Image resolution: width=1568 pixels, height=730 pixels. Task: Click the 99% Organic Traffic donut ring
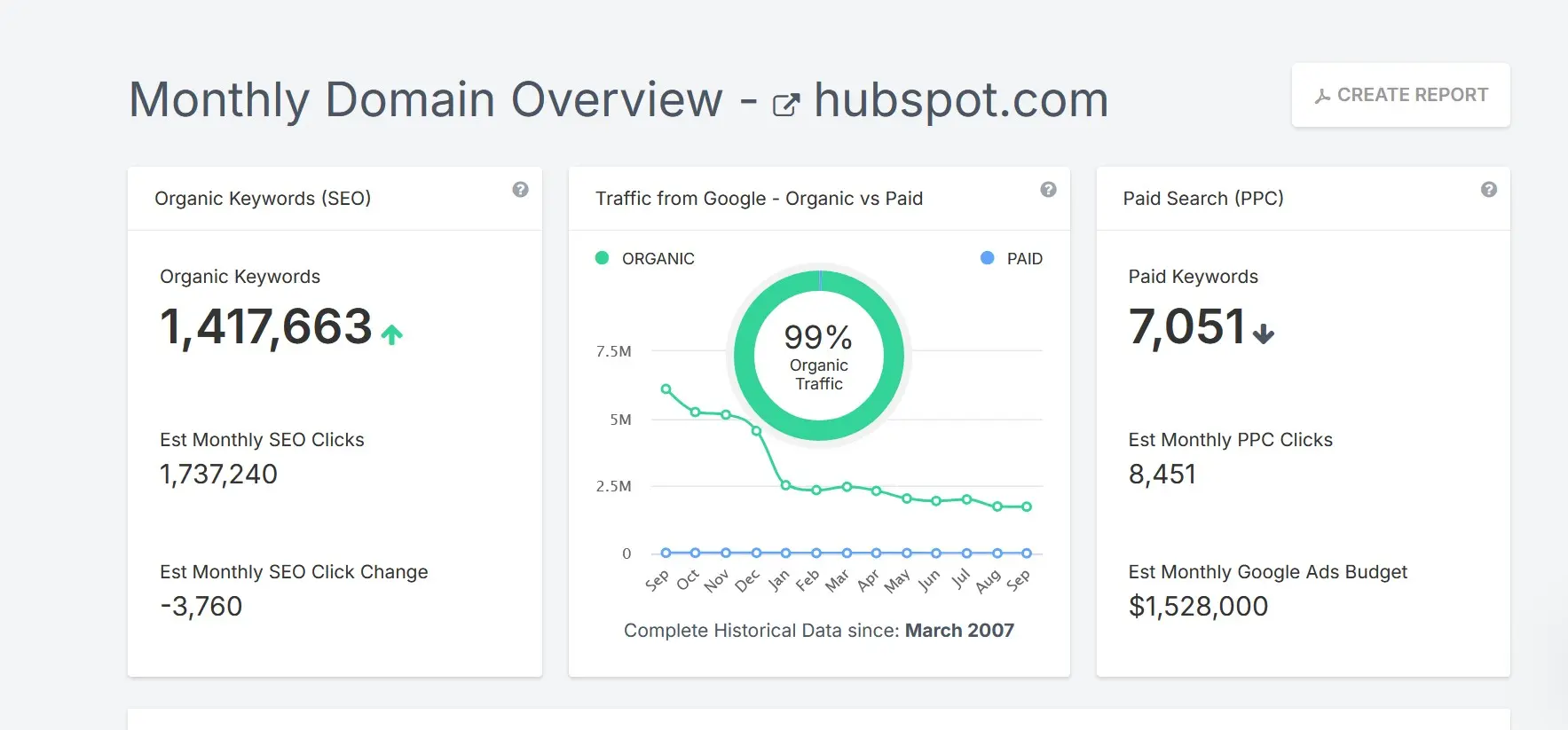point(818,284)
